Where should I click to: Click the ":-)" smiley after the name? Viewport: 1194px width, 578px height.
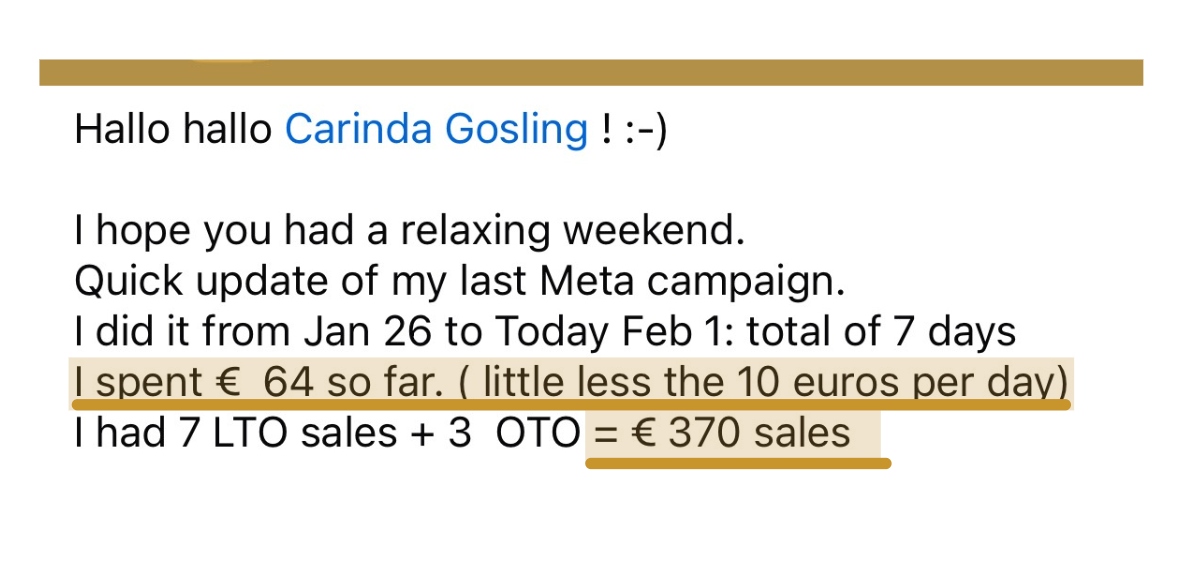tap(644, 130)
